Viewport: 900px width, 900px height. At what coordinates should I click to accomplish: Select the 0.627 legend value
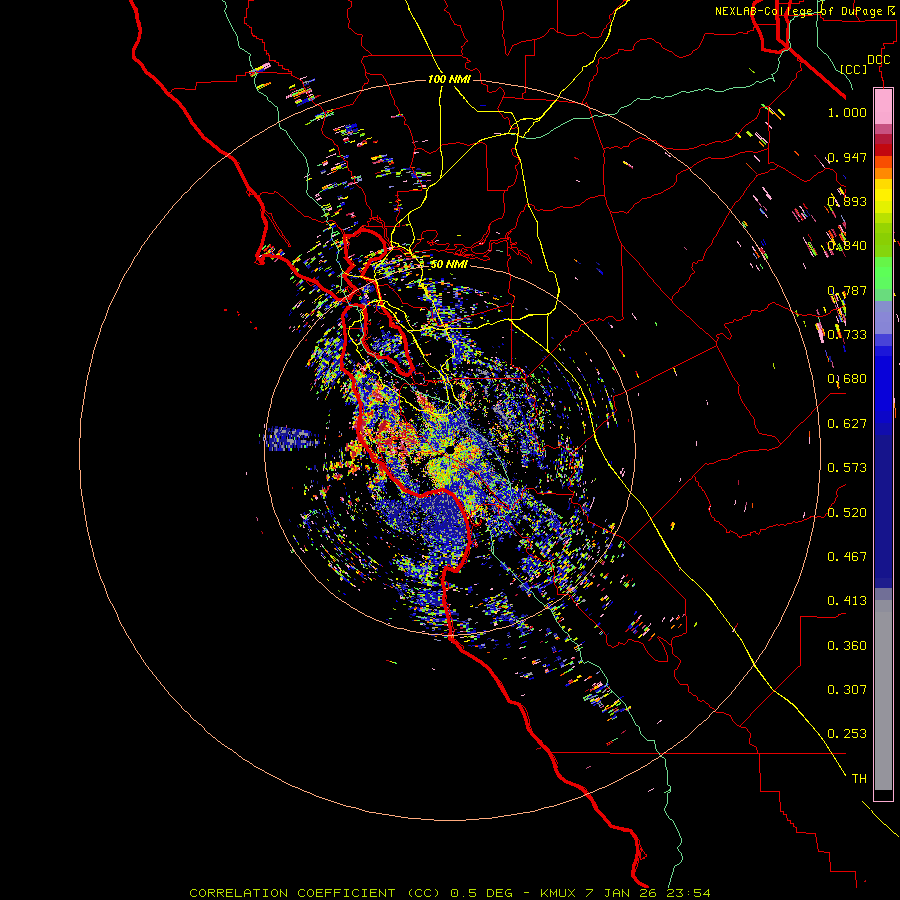point(847,424)
